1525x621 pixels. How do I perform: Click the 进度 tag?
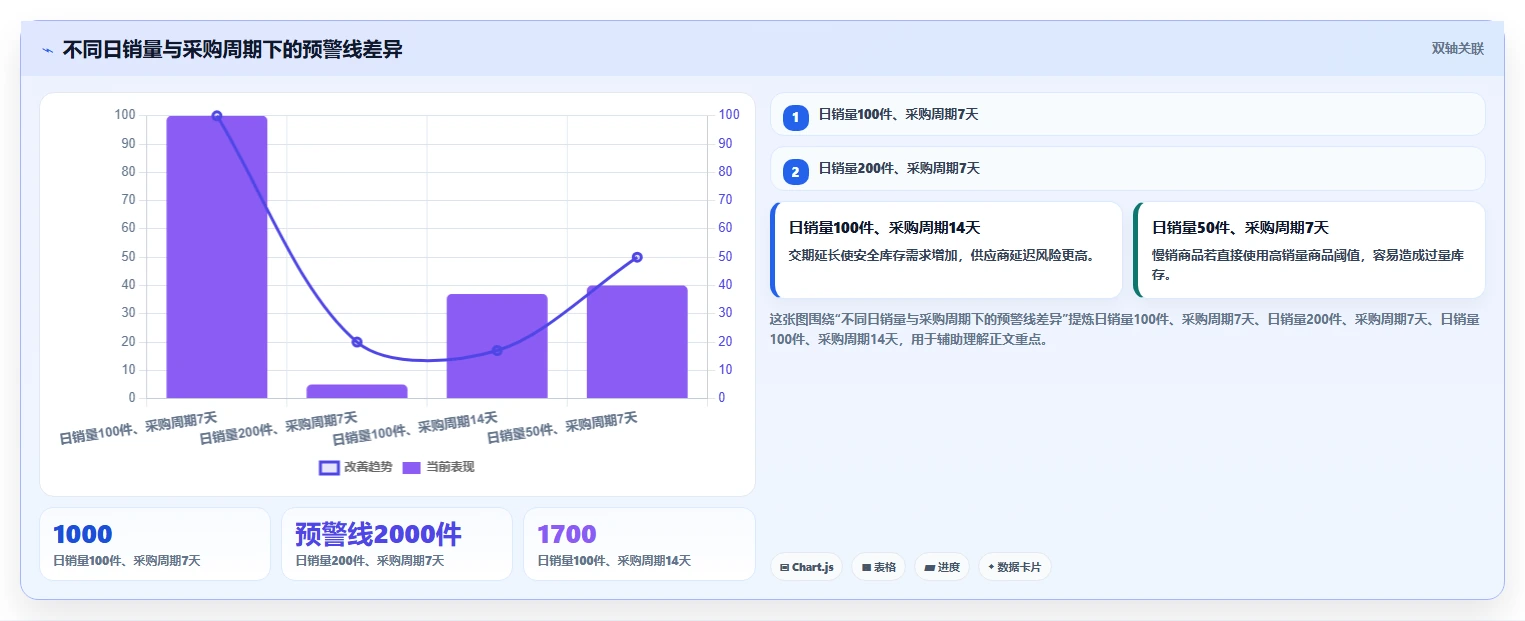coord(942,567)
